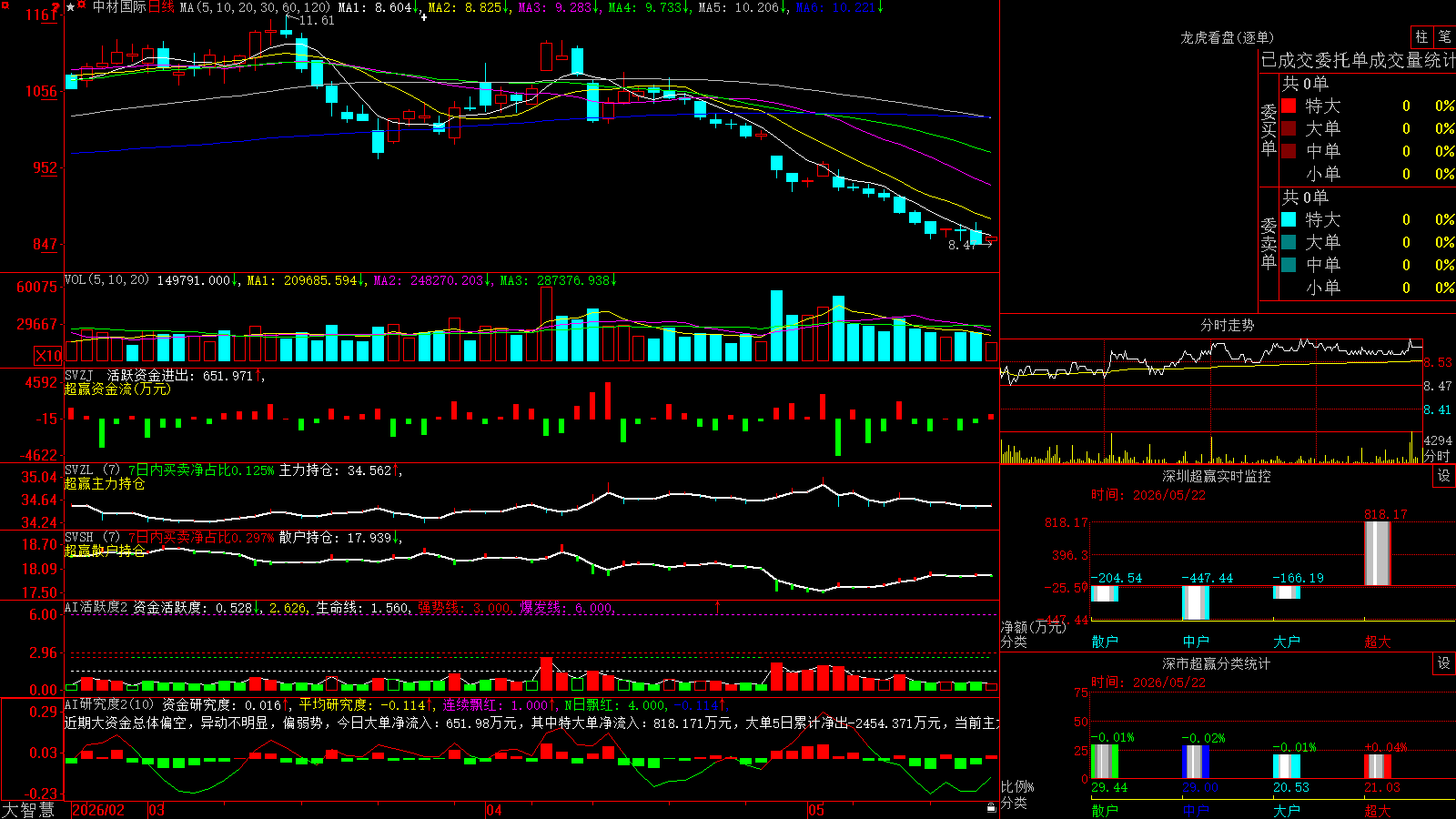Click the cyan 特大 sell order swatch

(x=1289, y=219)
